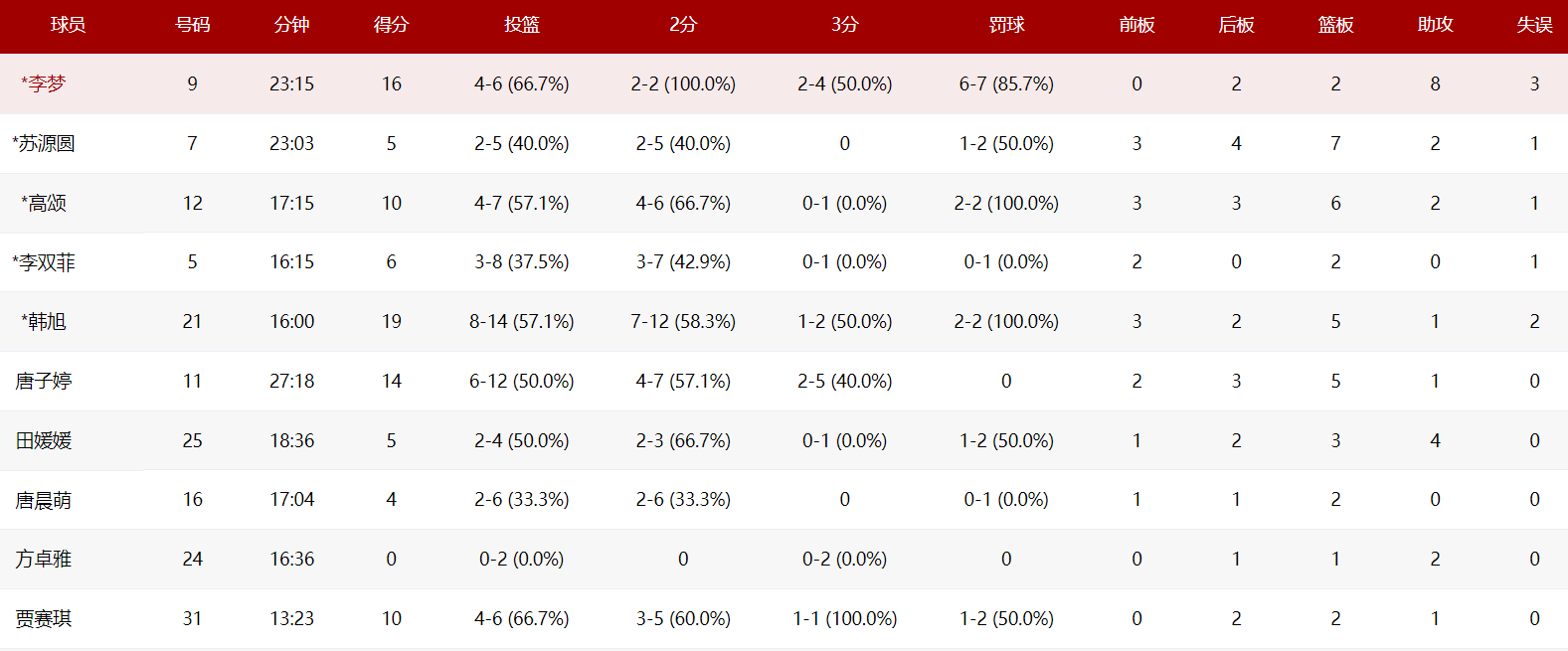The height and width of the screenshot is (651, 1568).
Task: Select the 3分 column header
Action: pyautogui.click(x=844, y=25)
